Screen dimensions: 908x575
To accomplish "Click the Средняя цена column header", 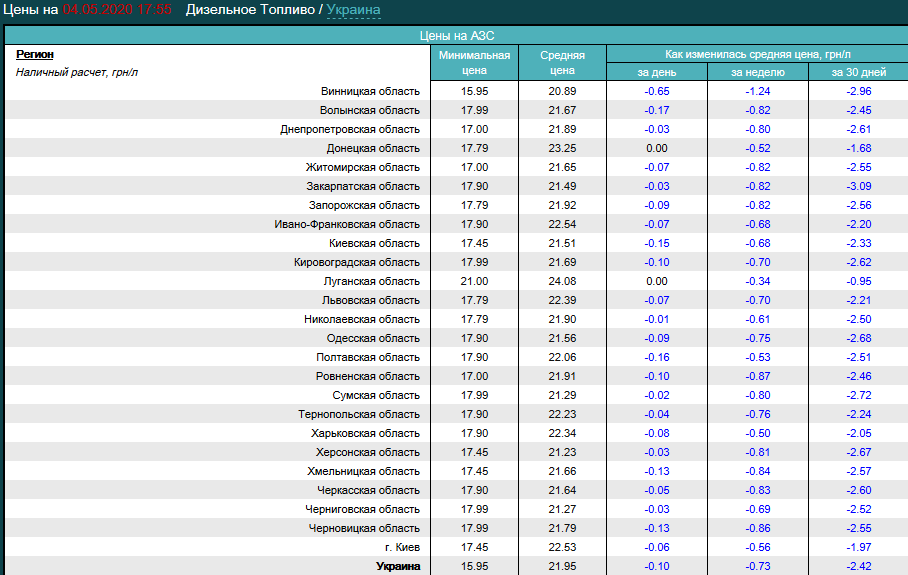I will pos(562,63).
